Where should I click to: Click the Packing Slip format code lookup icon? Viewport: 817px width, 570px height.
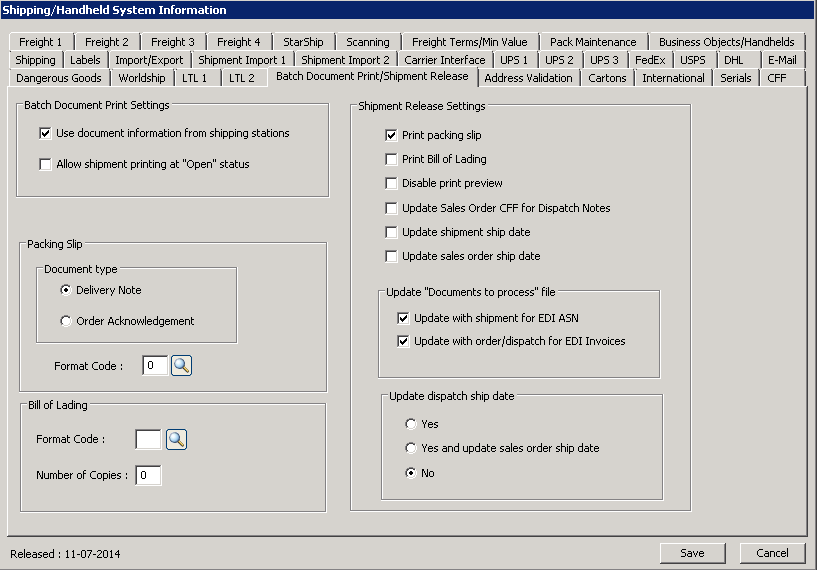coord(181,366)
